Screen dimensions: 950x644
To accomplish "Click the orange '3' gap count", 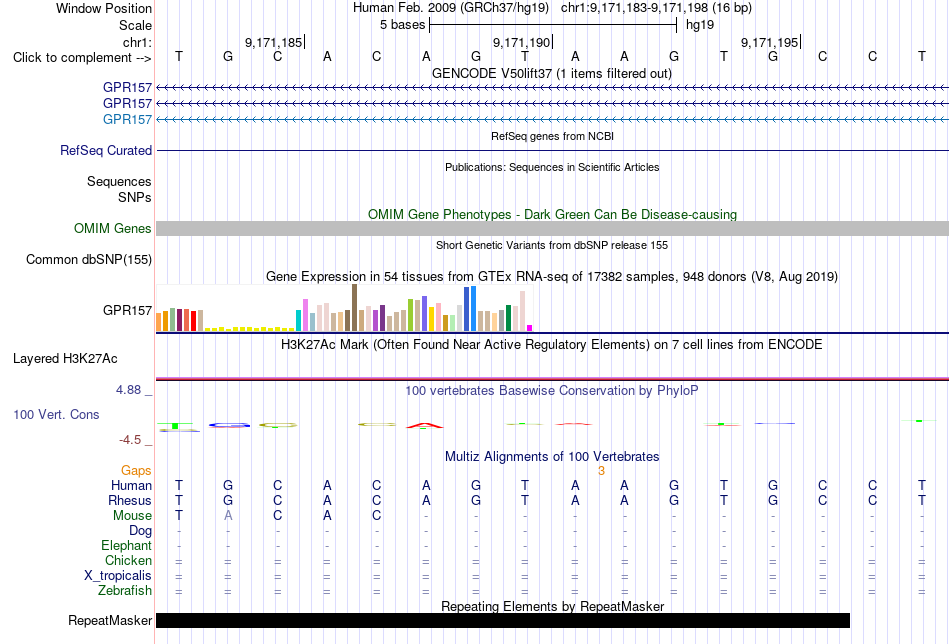I will click(601, 471).
